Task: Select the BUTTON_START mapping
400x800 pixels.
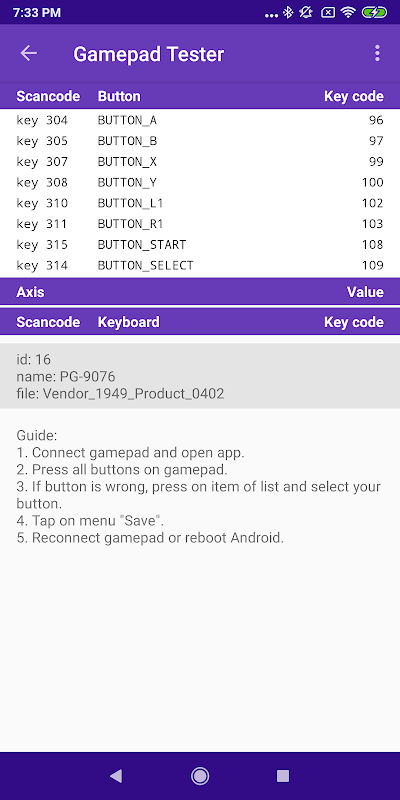Action: tap(200, 245)
